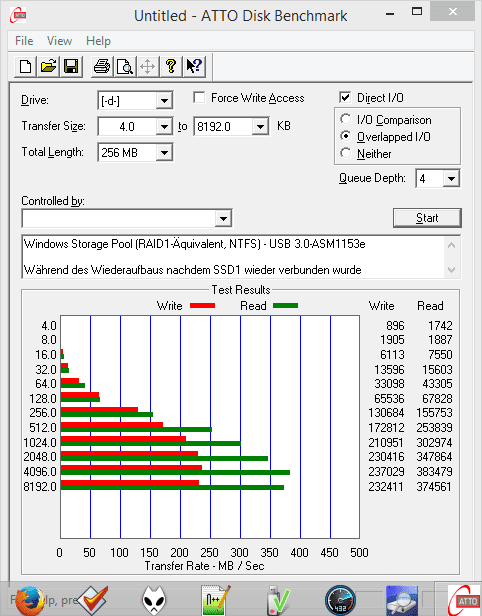The image size is (482, 616).
Task: Enable Force Write Access checkbox
Action: 199,97
